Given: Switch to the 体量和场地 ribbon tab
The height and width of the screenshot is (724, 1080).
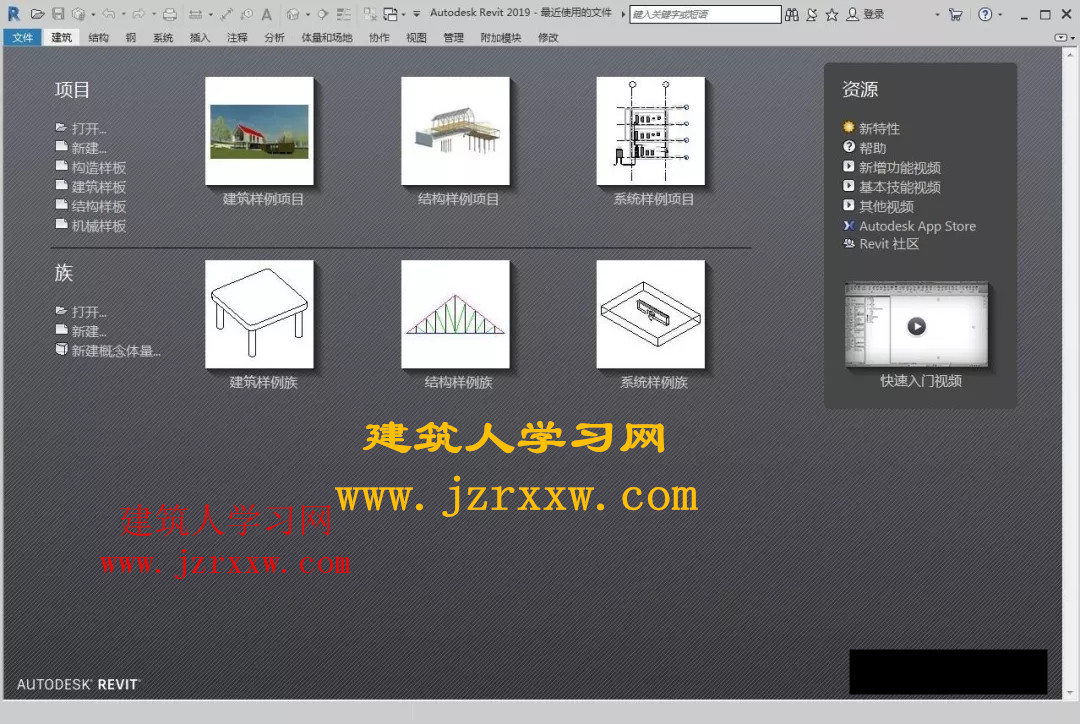Looking at the screenshot, I should 326,38.
